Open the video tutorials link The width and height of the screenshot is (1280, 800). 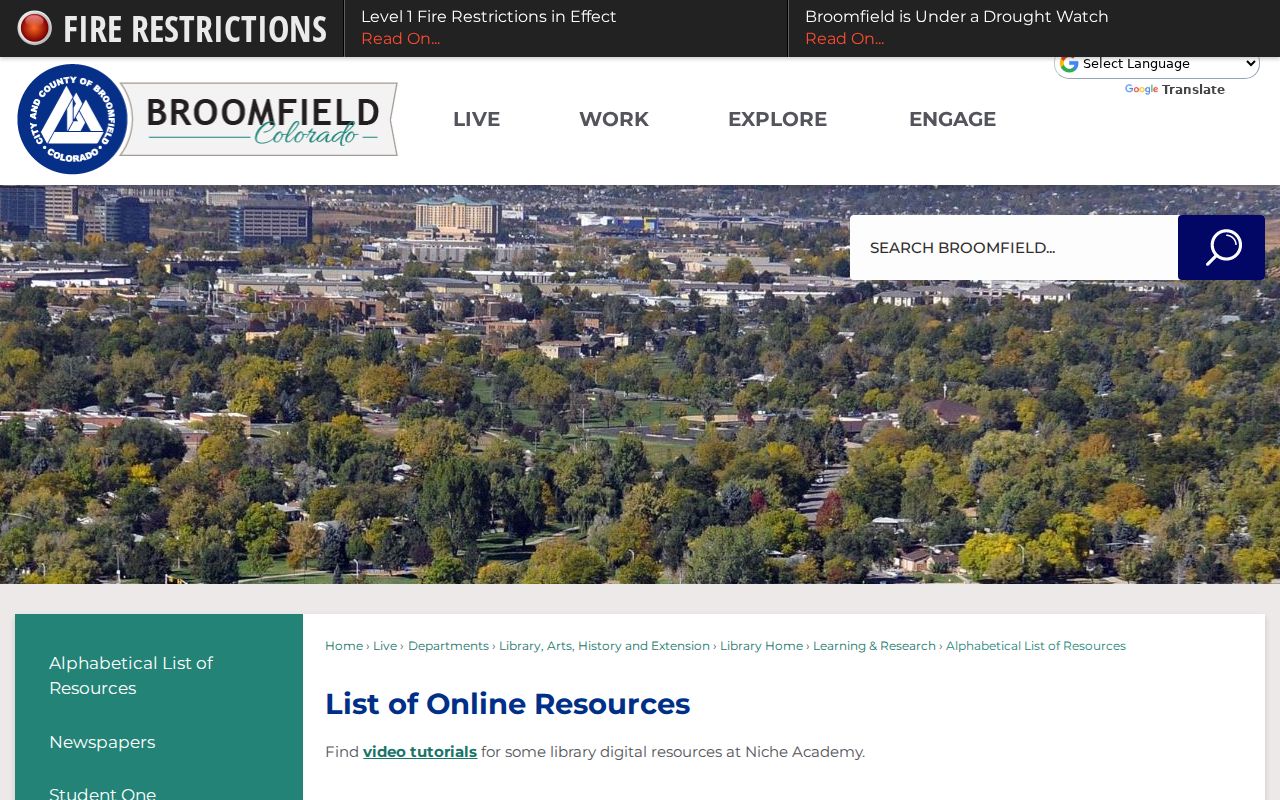(x=420, y=752)
